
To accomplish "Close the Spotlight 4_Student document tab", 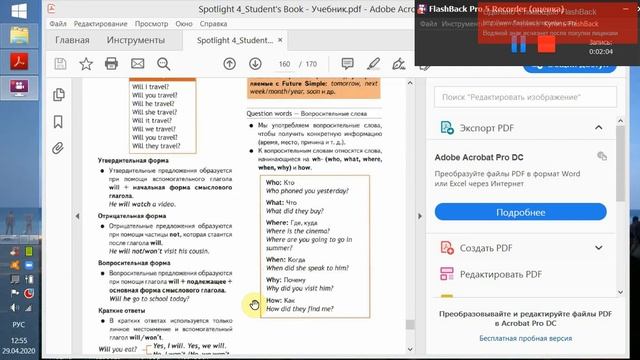I will pyautogui.click(x=280, y=40).
